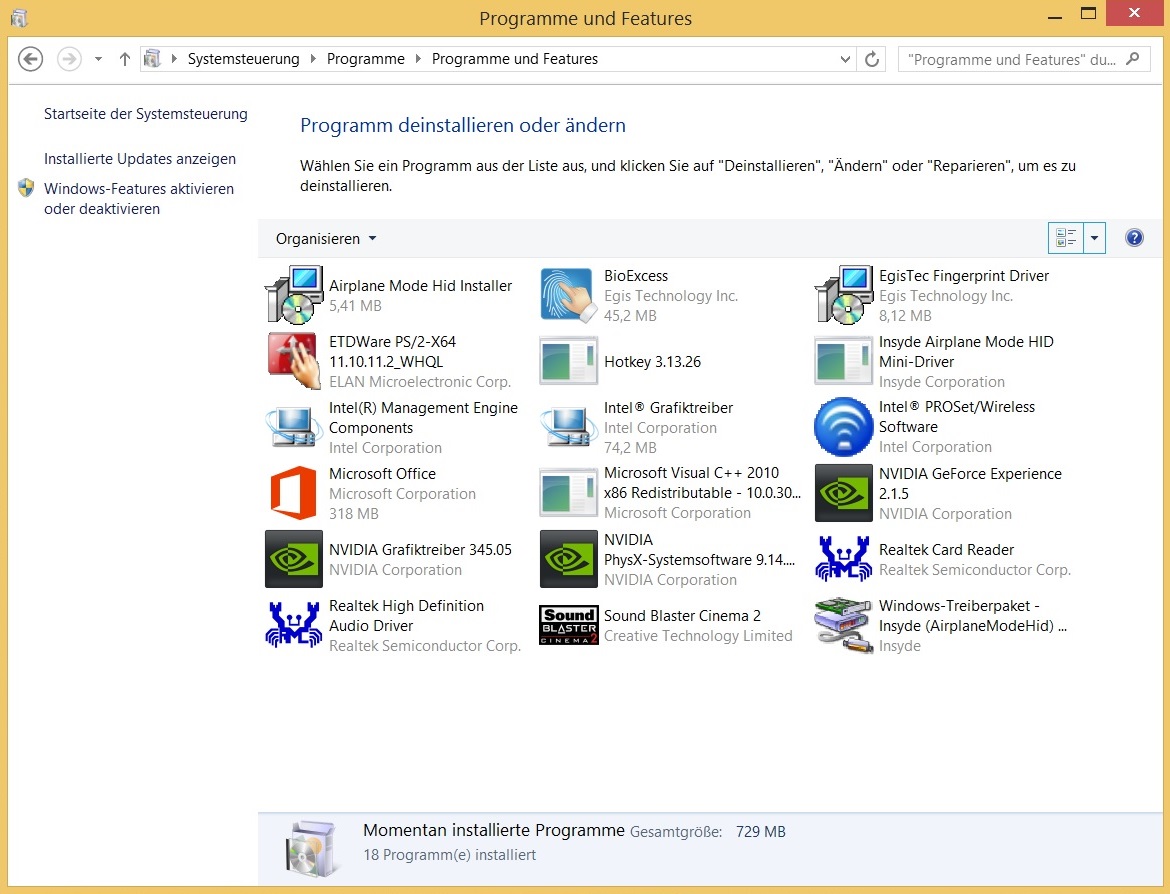Click the Realtek Card Reader name
The width and height of the screenshot is (1170, 894).
coord(946,550)
